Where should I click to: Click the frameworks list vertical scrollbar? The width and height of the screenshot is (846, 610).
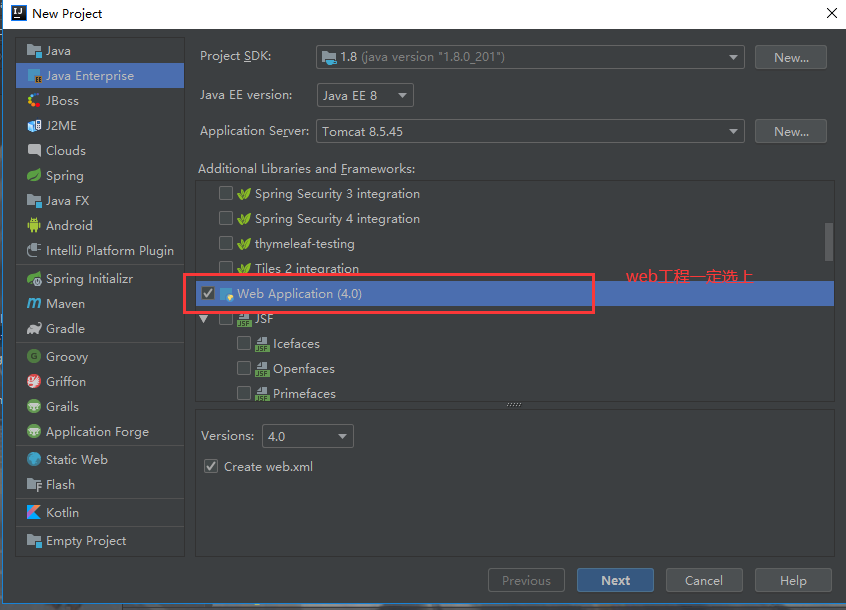coord(829,242)
